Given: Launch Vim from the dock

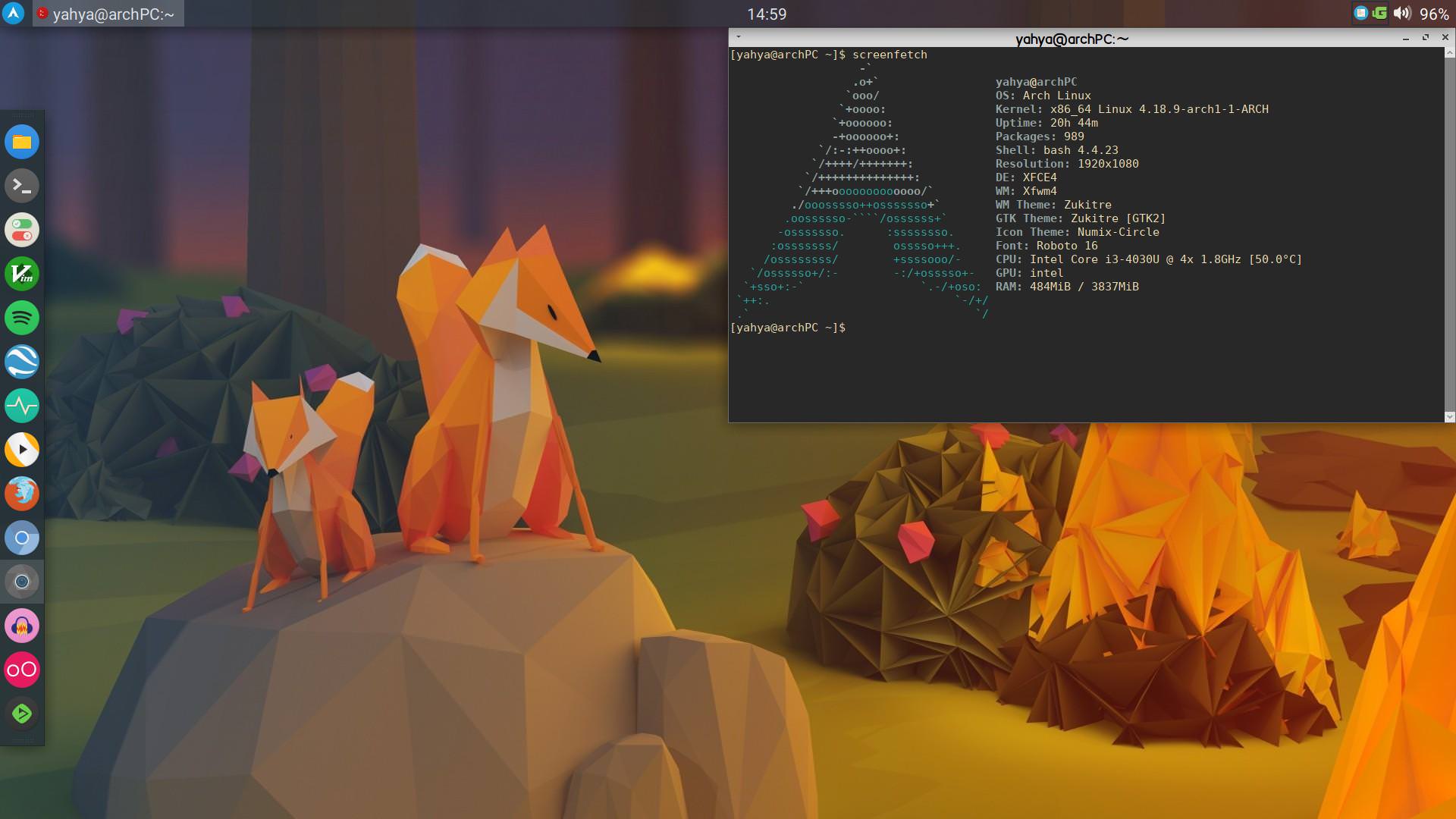Looking at the screenshot, I should click(22, 274).
